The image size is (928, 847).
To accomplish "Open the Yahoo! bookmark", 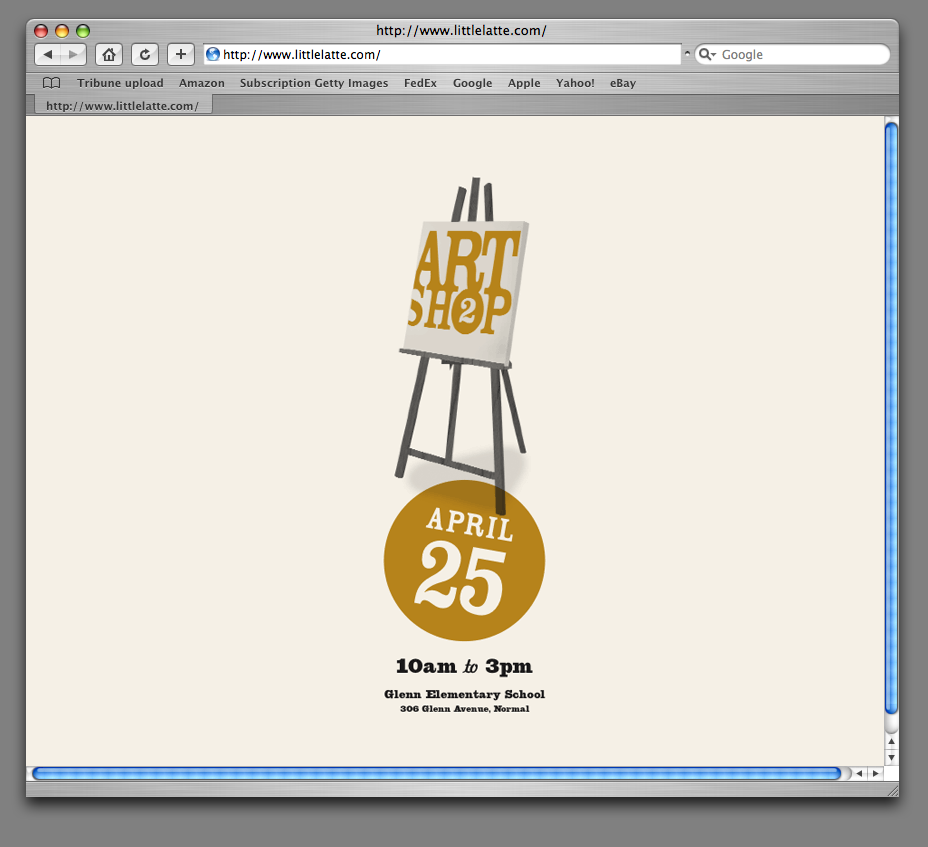I will pos(575,83).
